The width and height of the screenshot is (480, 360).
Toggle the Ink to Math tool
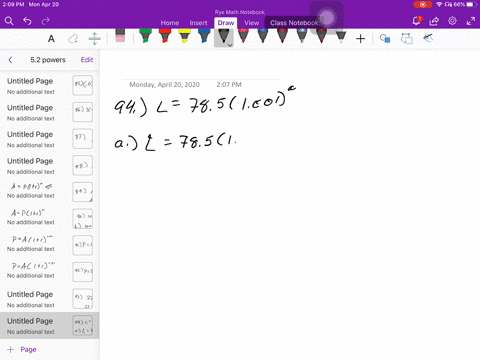(x=428, y=38)
